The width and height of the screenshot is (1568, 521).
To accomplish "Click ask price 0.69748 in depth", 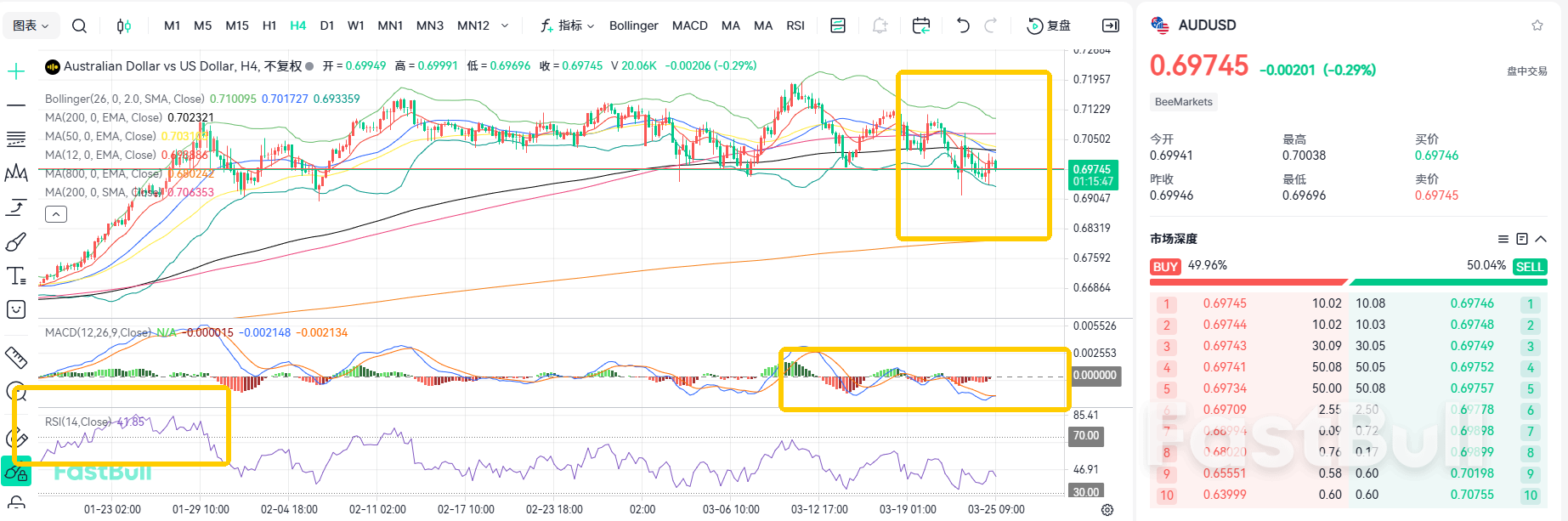I will pos(1472,325).
